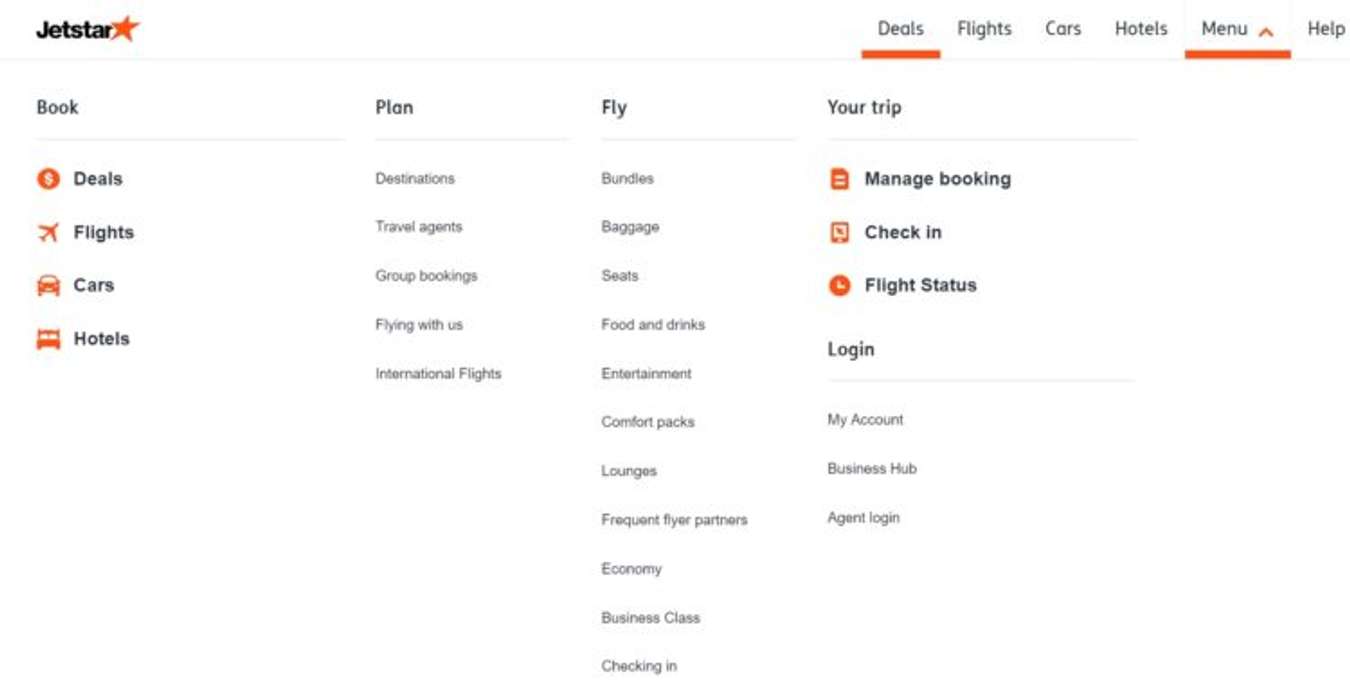Go to My Account under Login
The image size is (1350, 686).
tap(865, 420)
